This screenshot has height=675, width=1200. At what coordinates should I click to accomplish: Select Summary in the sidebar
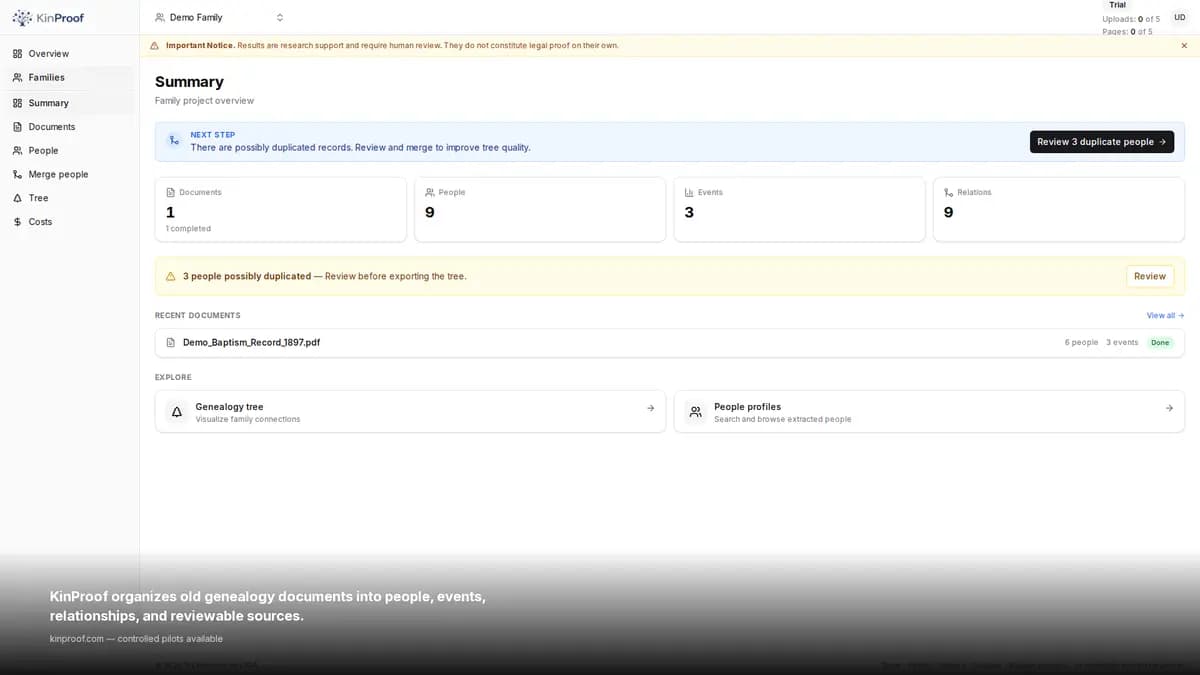tap(69, 103)
